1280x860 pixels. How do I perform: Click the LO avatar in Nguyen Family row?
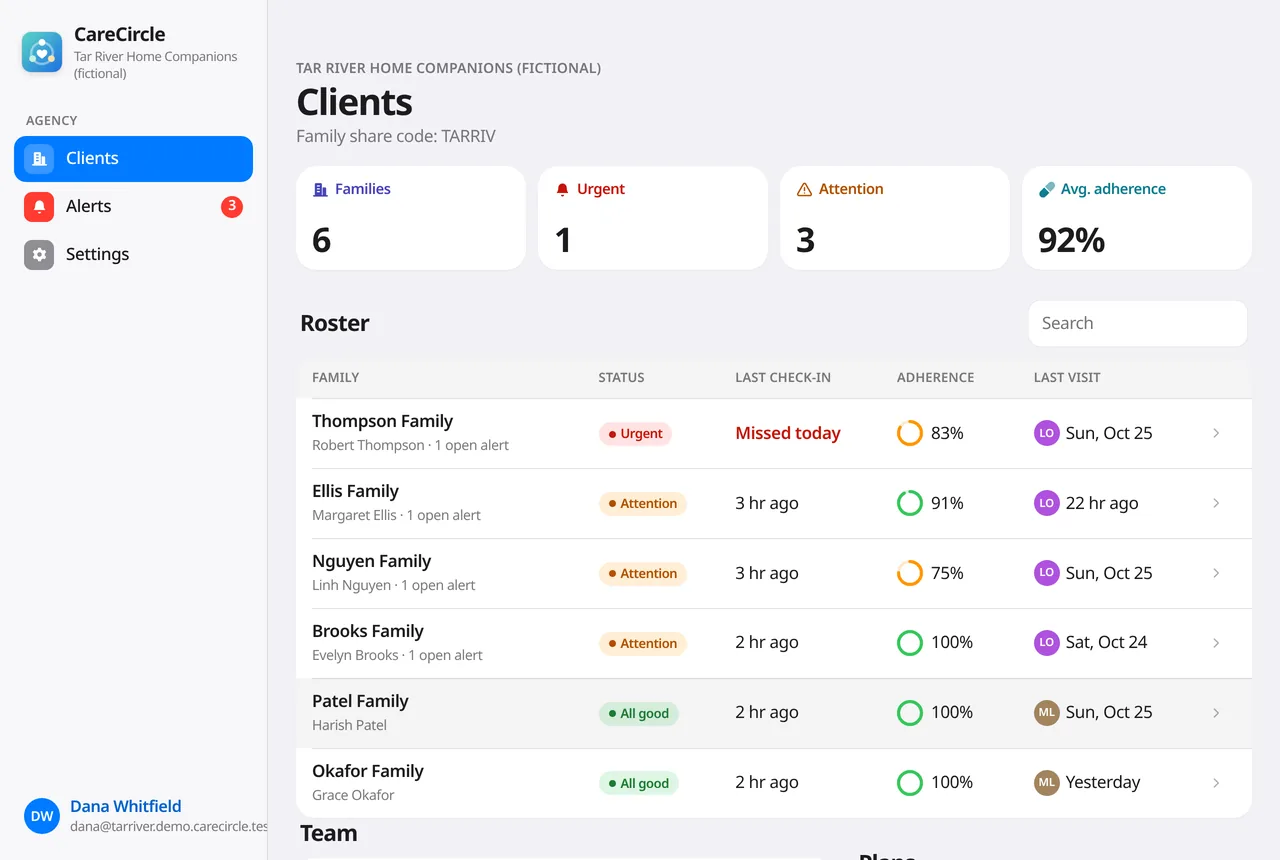1047,573
